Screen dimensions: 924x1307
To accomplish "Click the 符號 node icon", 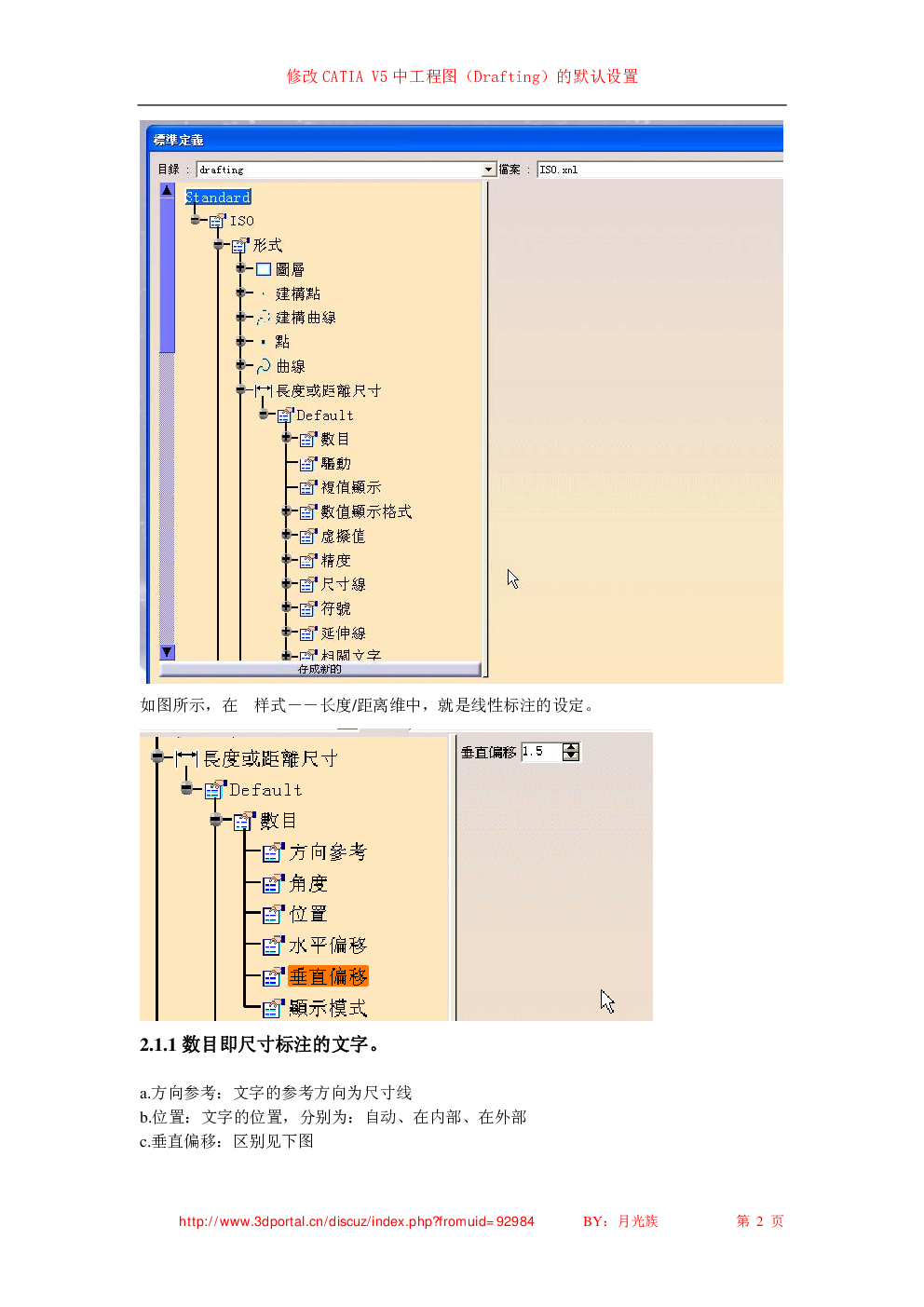I will coord(308,608).
